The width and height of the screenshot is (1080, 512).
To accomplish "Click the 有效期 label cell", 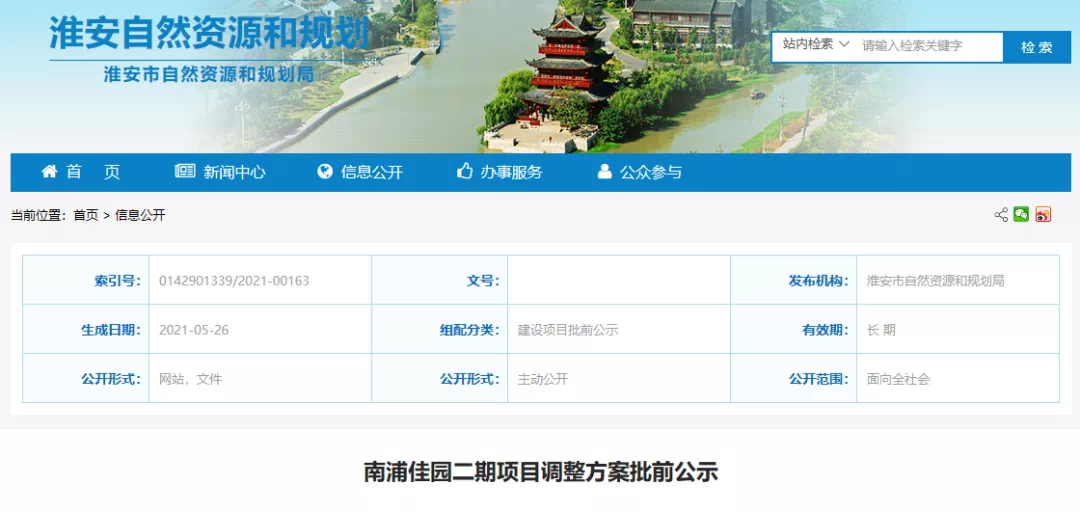I will coord(793,329).
